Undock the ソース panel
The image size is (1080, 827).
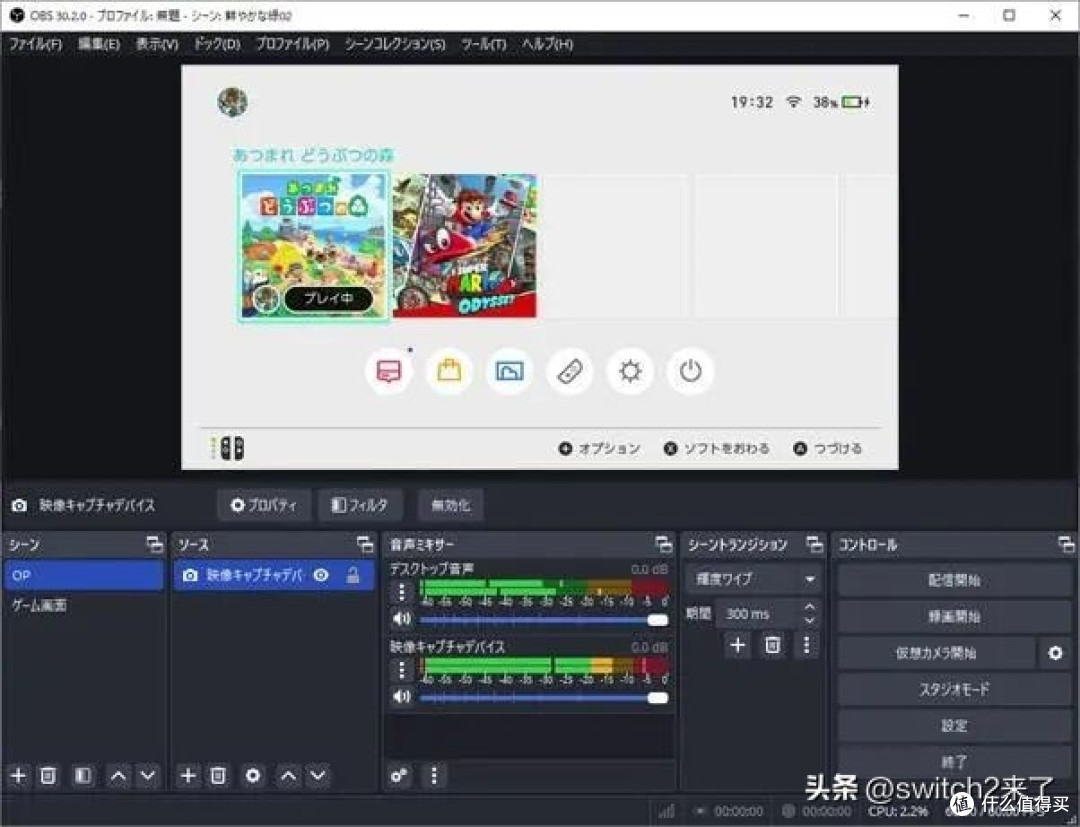click(x=365, y=545)
